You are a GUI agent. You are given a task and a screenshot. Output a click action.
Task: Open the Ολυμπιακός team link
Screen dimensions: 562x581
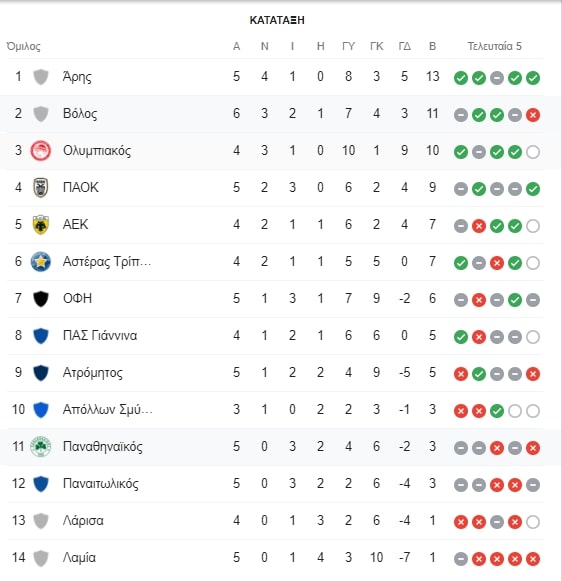point(97,151)
